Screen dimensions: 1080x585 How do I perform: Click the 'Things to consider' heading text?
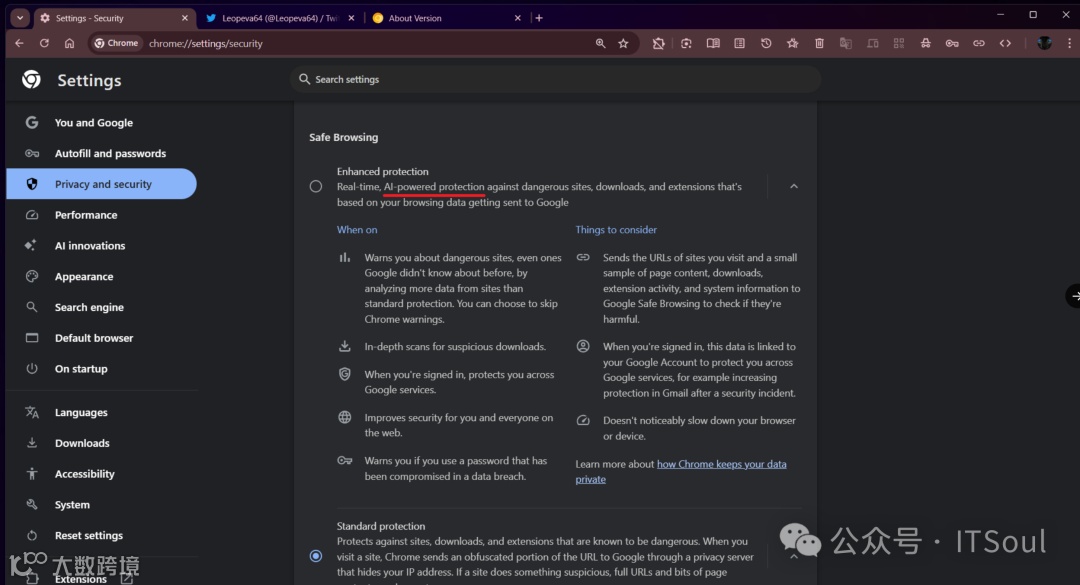(616, 229)
